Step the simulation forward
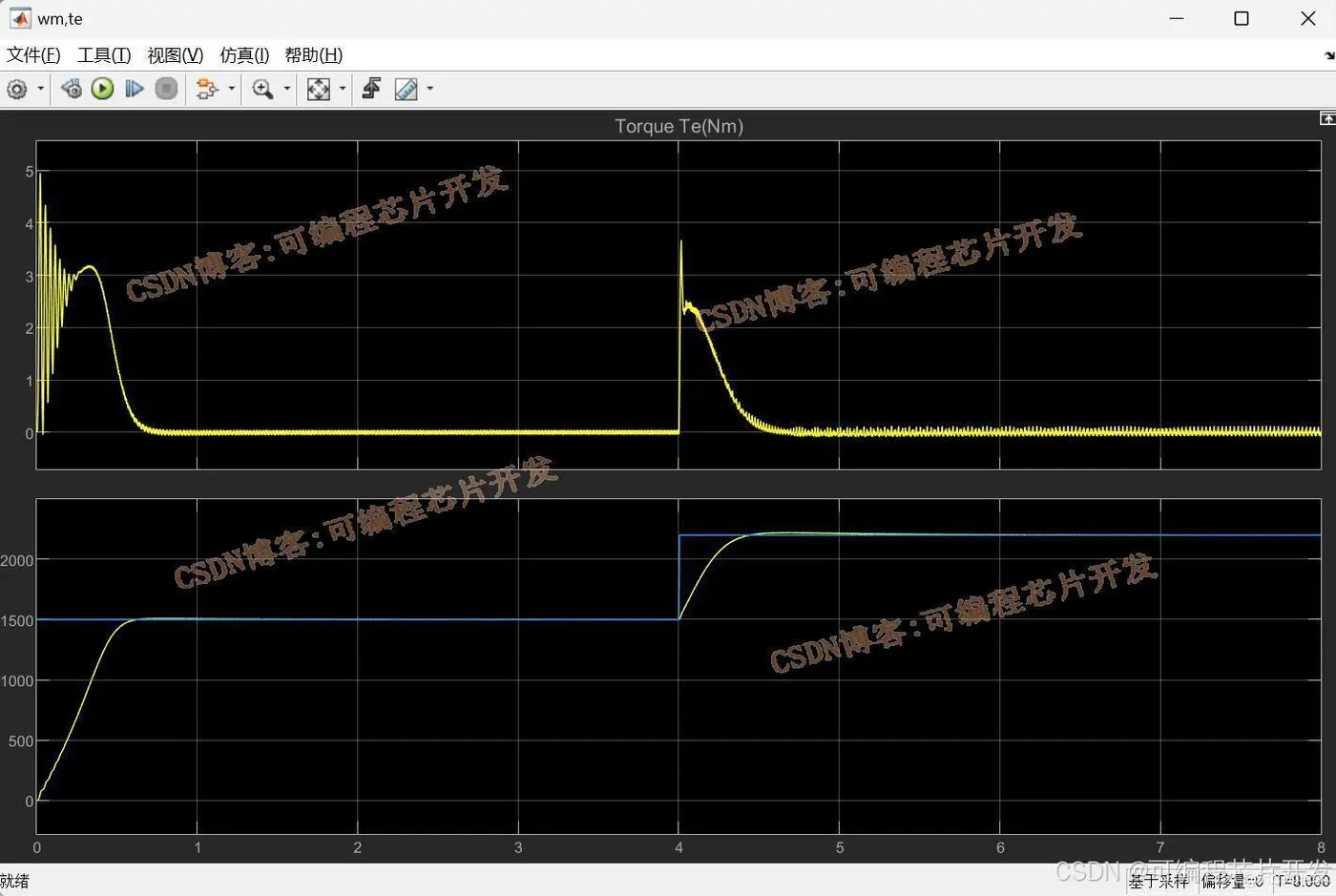 click(135, 89)
